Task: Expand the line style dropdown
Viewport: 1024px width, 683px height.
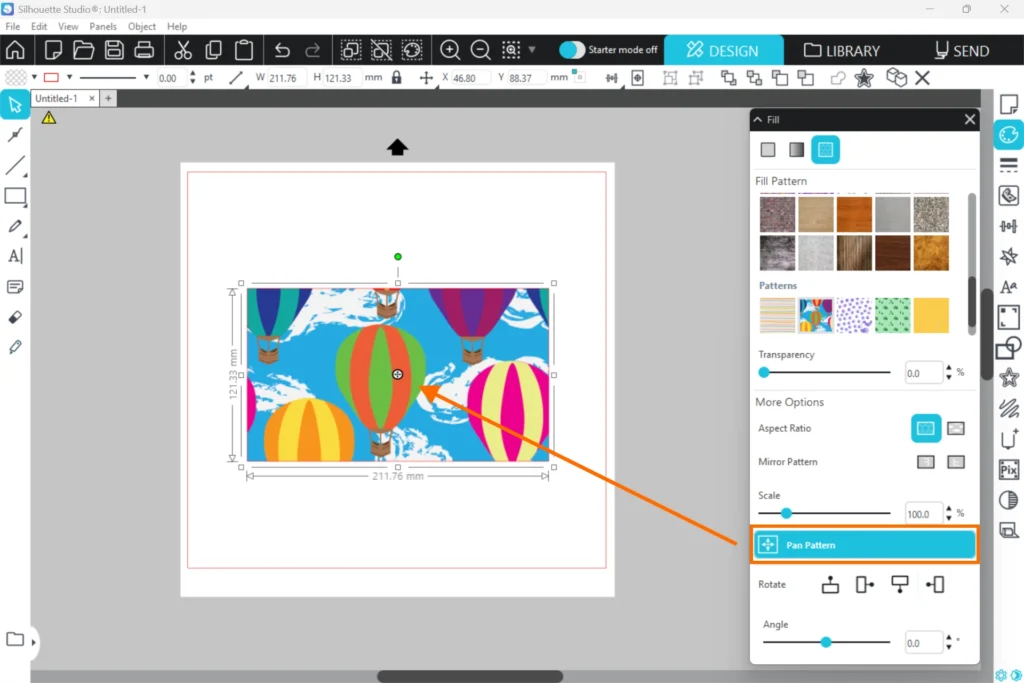Action: (x=146, y=77)
